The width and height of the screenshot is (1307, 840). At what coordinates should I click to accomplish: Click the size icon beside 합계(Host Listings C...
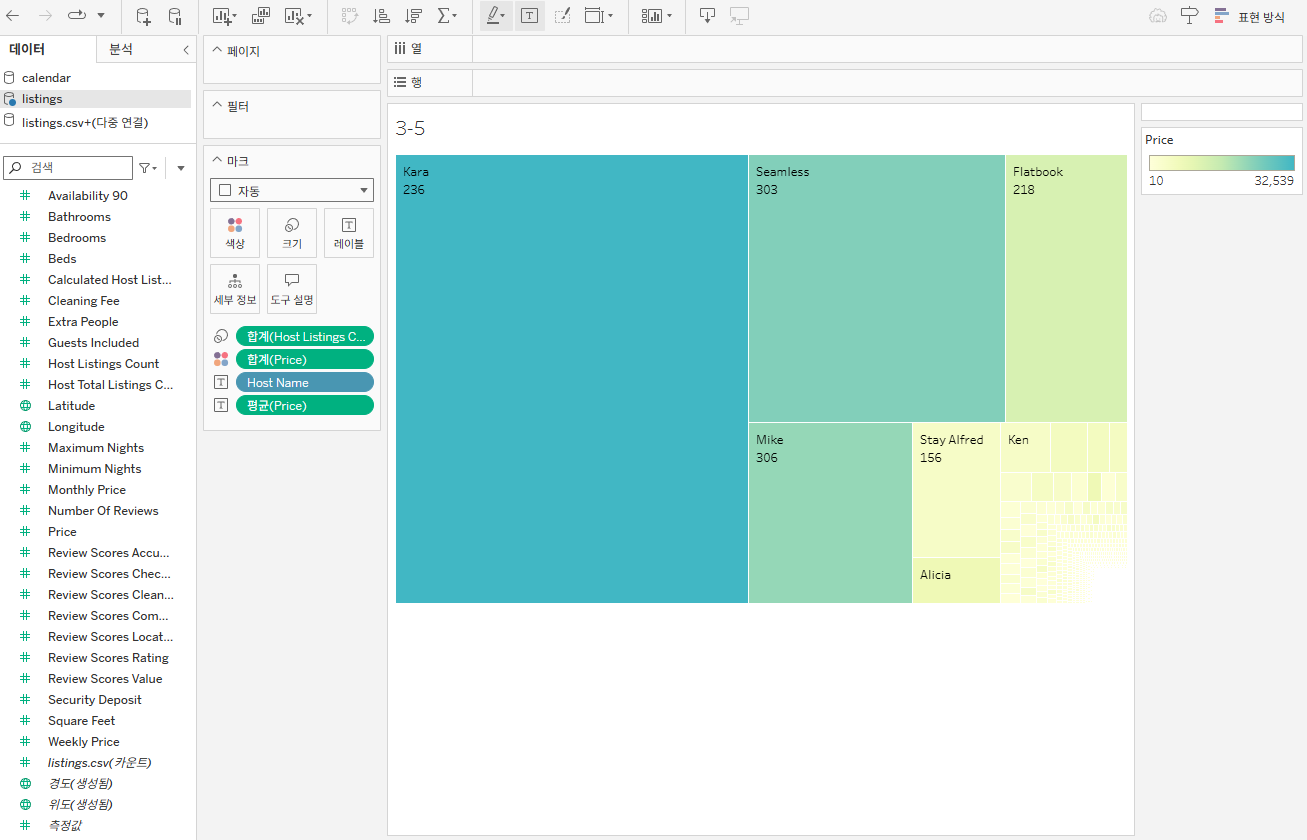221,336
